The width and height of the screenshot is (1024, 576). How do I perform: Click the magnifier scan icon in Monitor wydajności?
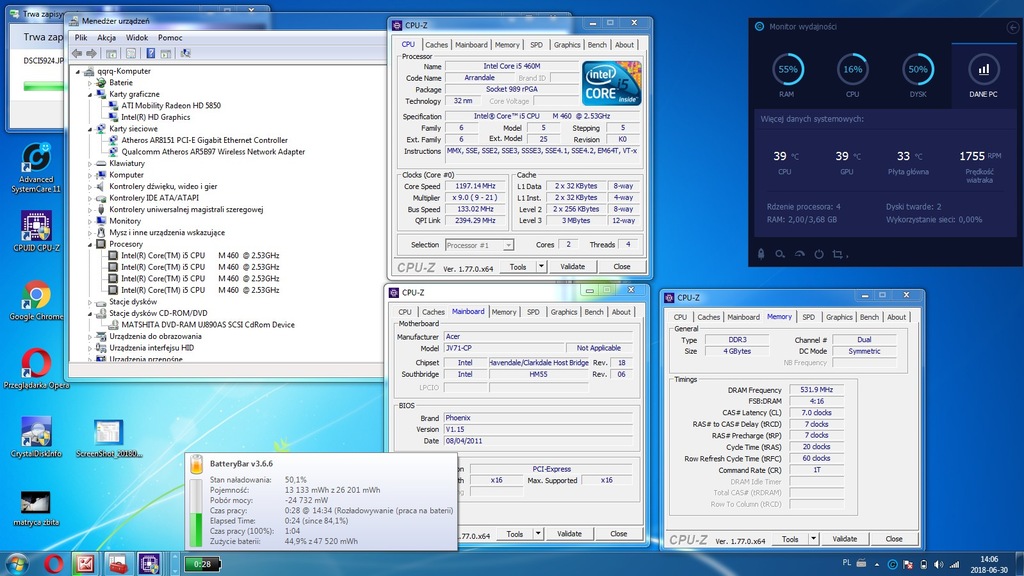click(780, 254)
